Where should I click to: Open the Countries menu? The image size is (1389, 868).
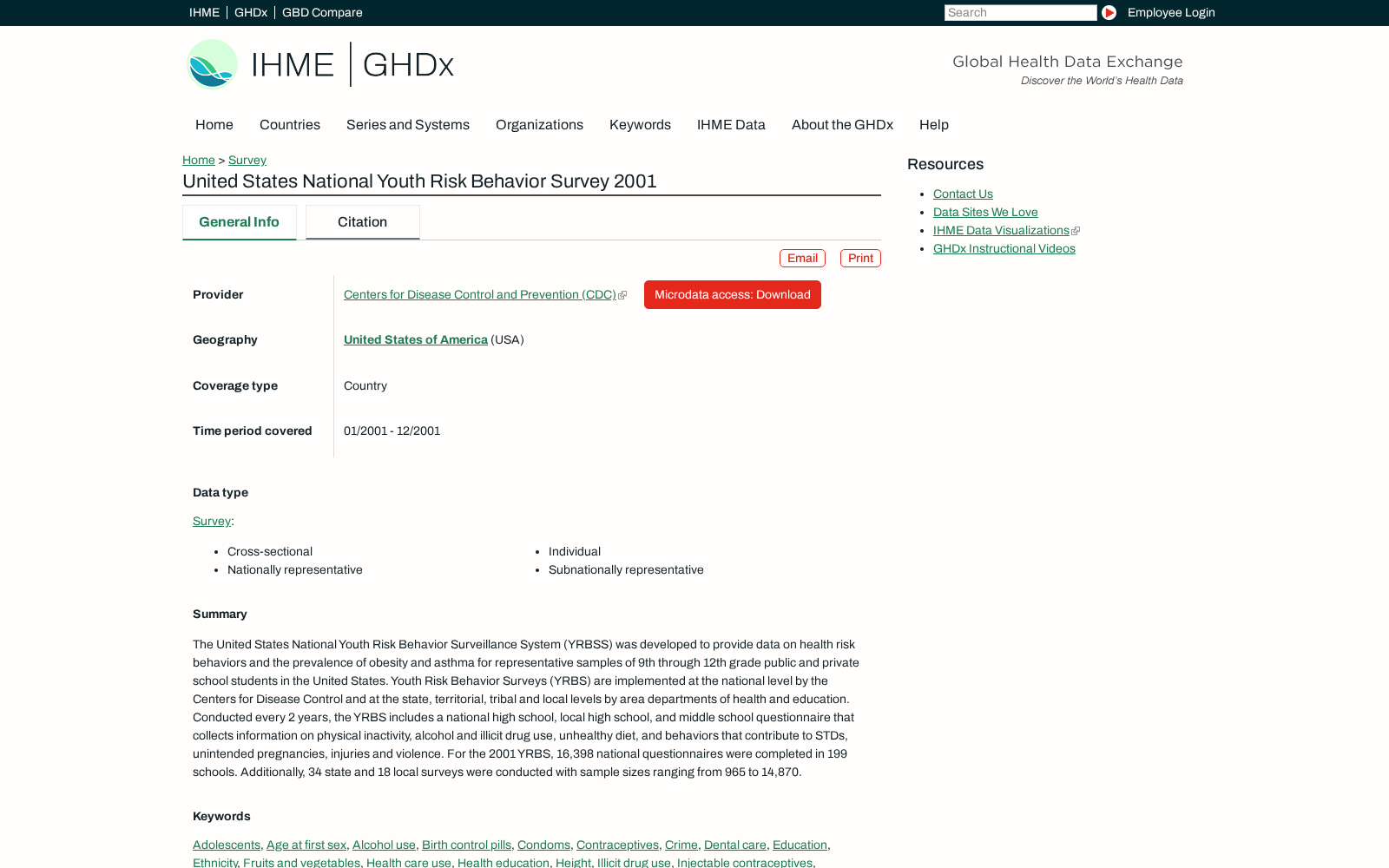click(x=290, y=125)
